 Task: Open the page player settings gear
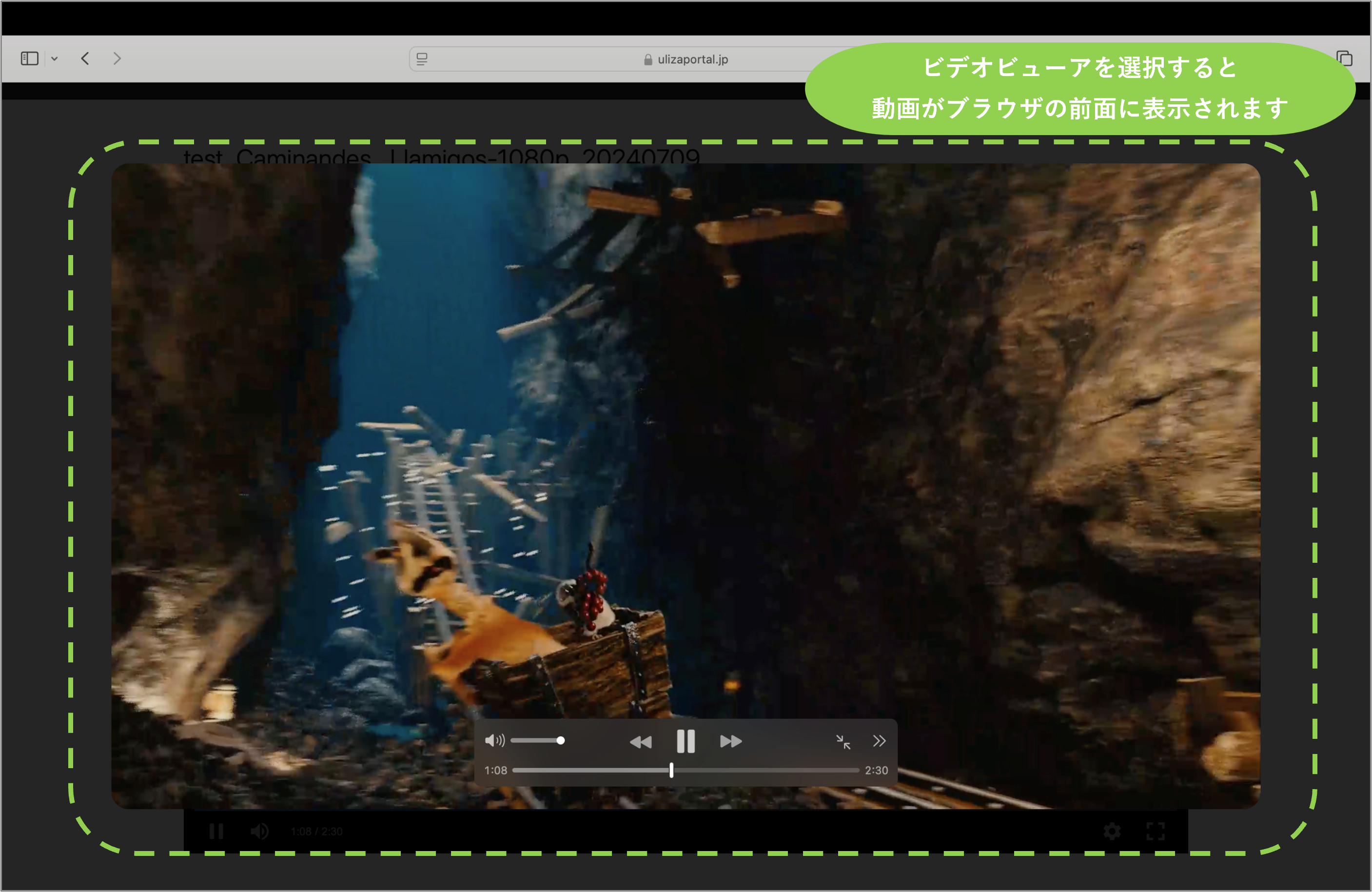tap(1112, 831)
